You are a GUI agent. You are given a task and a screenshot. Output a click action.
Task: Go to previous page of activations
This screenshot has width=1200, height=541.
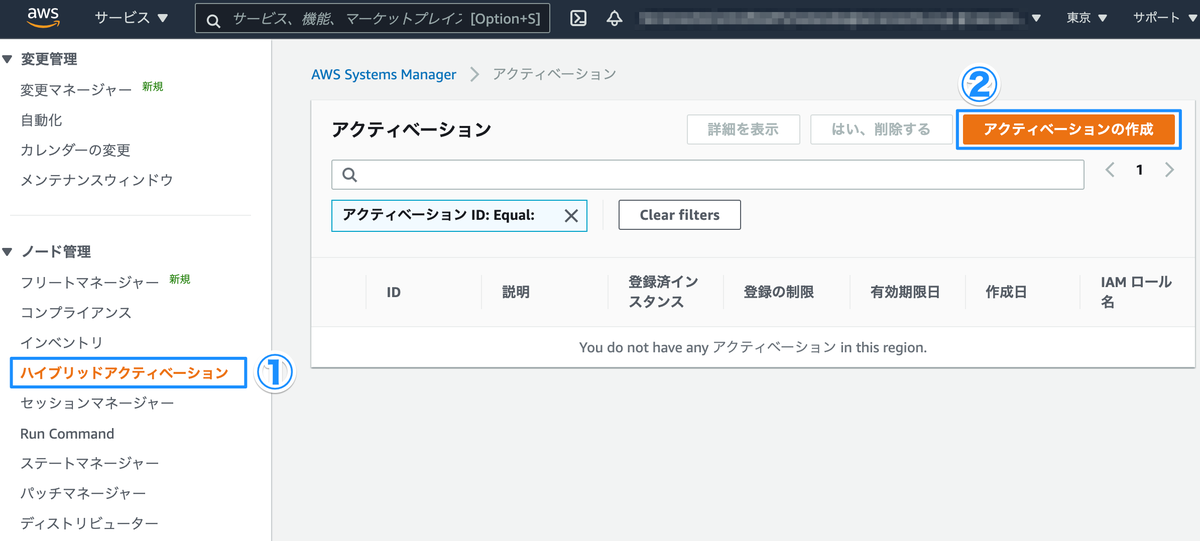(1110, 170)
